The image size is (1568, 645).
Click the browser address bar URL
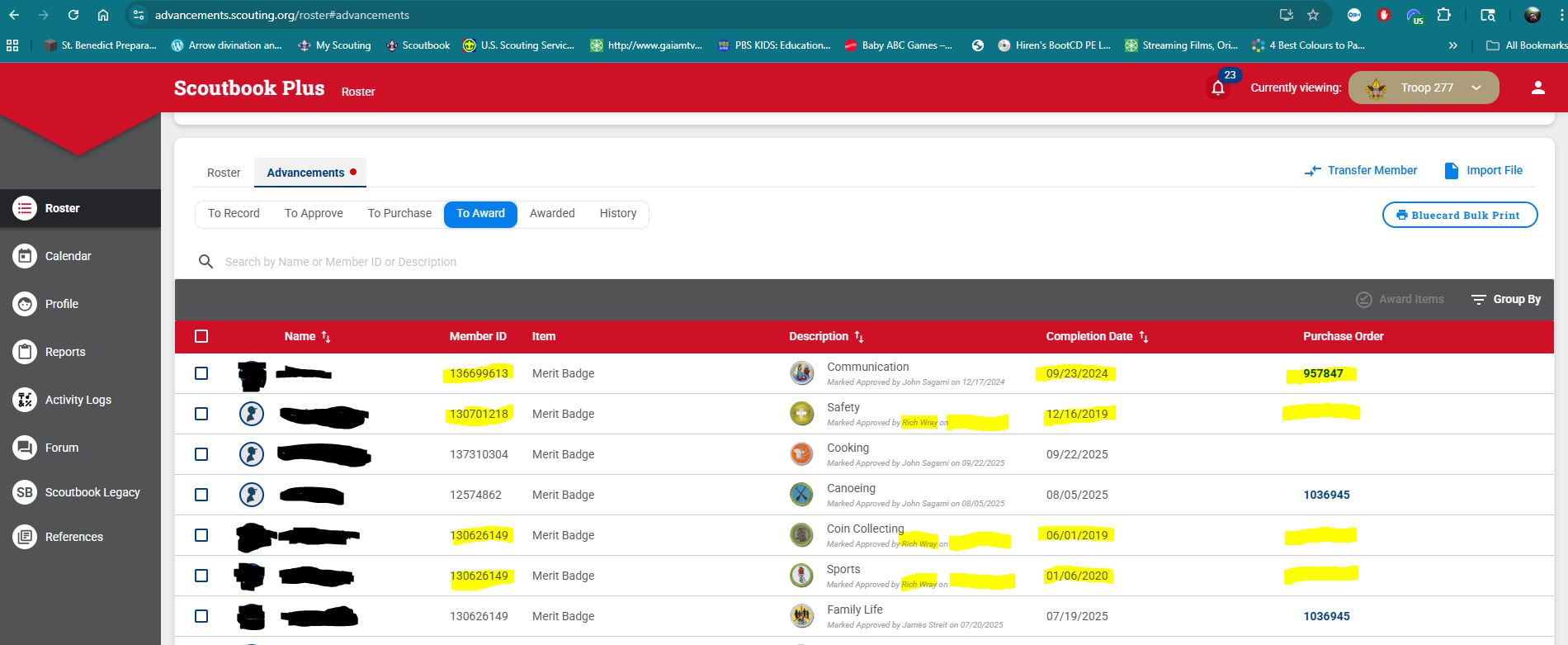[x=281, y=15]
